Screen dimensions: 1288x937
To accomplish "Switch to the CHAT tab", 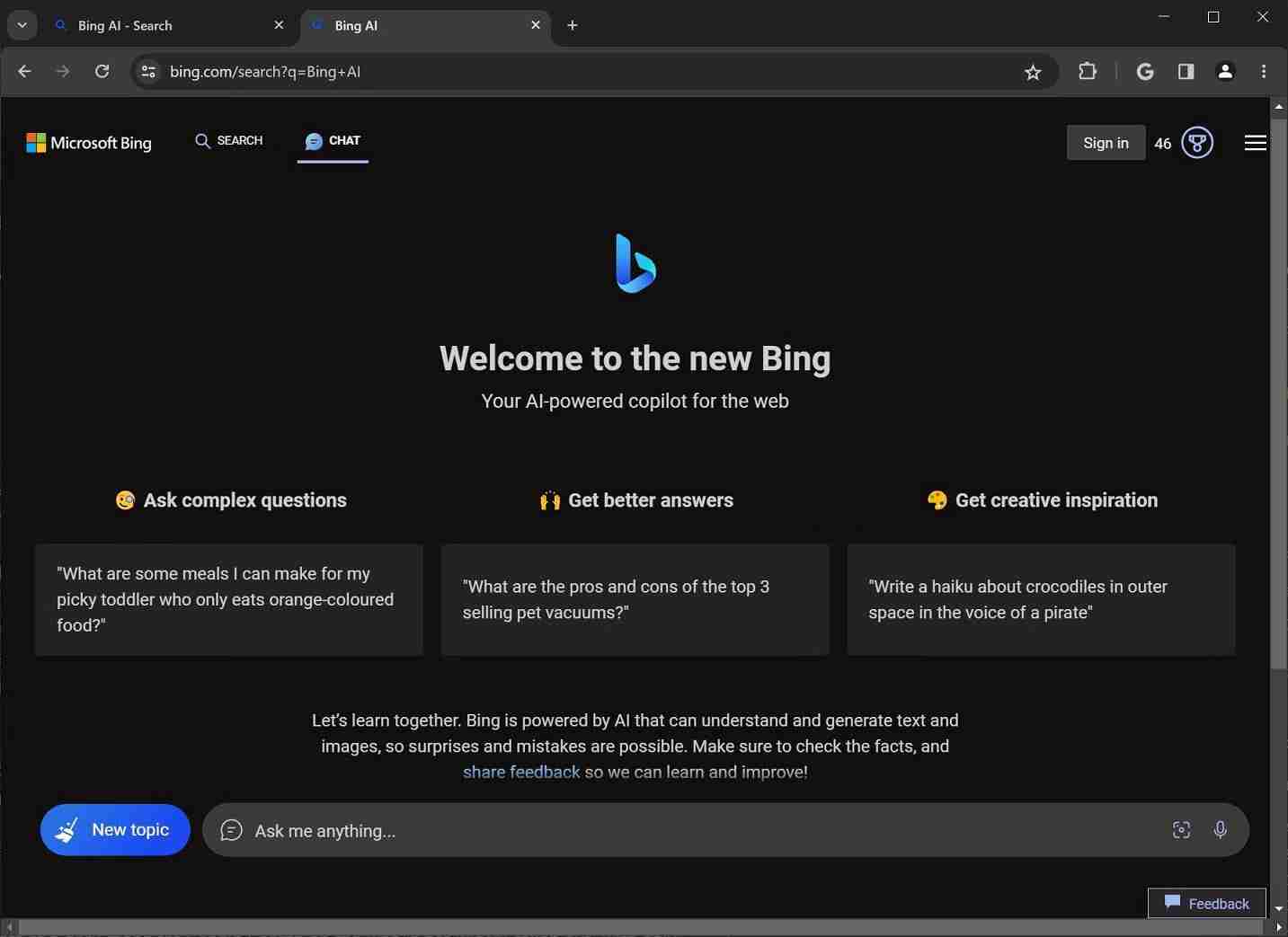I will [333, 140].
